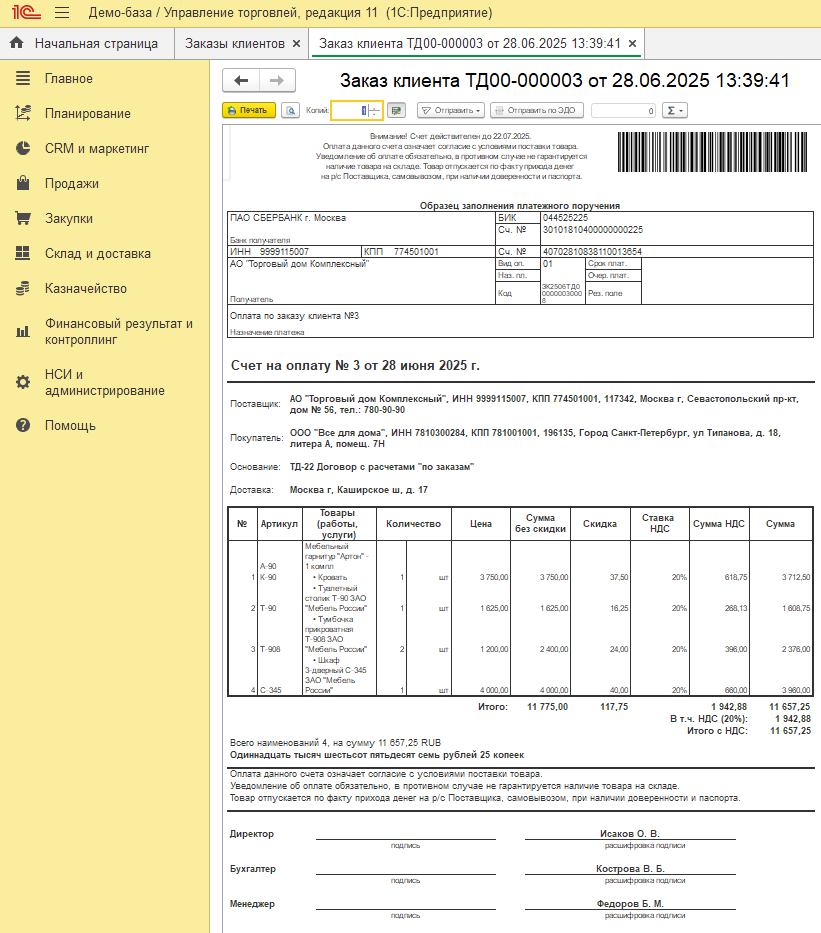Click the Планирование chart icon
Image resolution: width=821 pixels, height=933 pixels.
(x=23, y=113)
